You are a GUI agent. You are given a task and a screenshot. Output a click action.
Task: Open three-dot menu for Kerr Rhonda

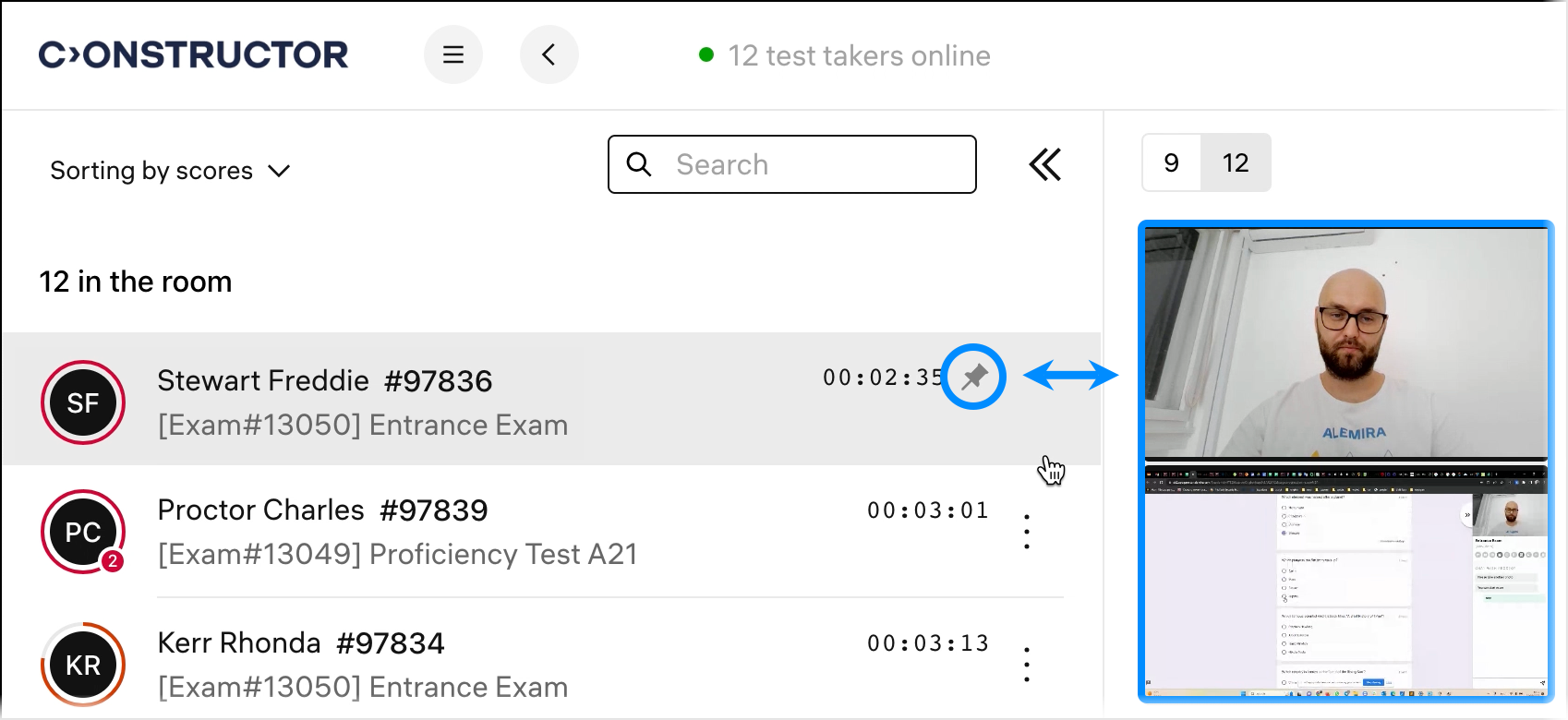[1027, 666]
